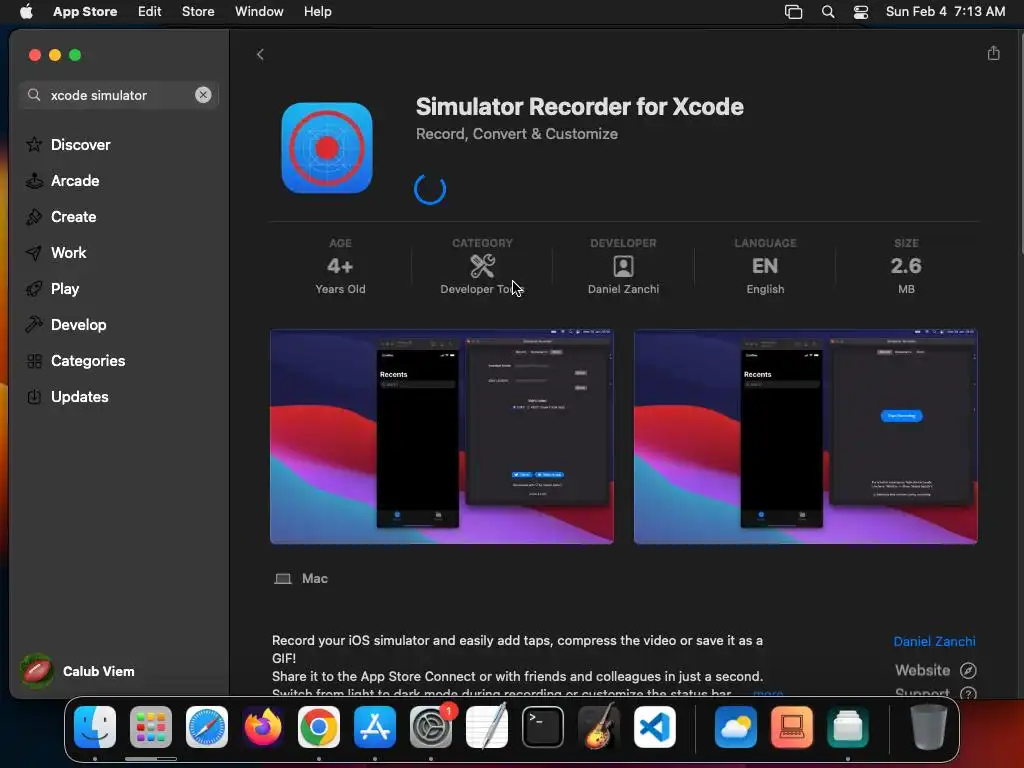Image resolution: width=1024 pixels, height=768 pixels.
Task: Open the second app screenshot thumbnail
Action: 805,436
